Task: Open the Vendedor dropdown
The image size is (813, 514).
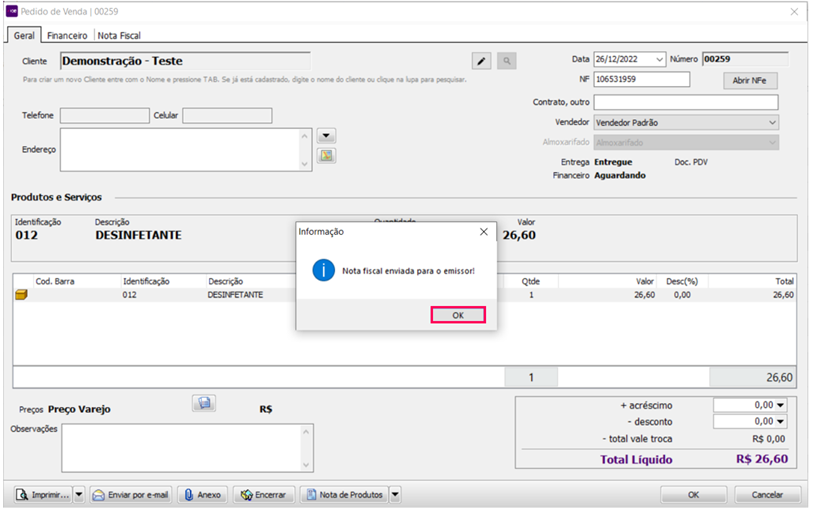Action: pos(772,123)
